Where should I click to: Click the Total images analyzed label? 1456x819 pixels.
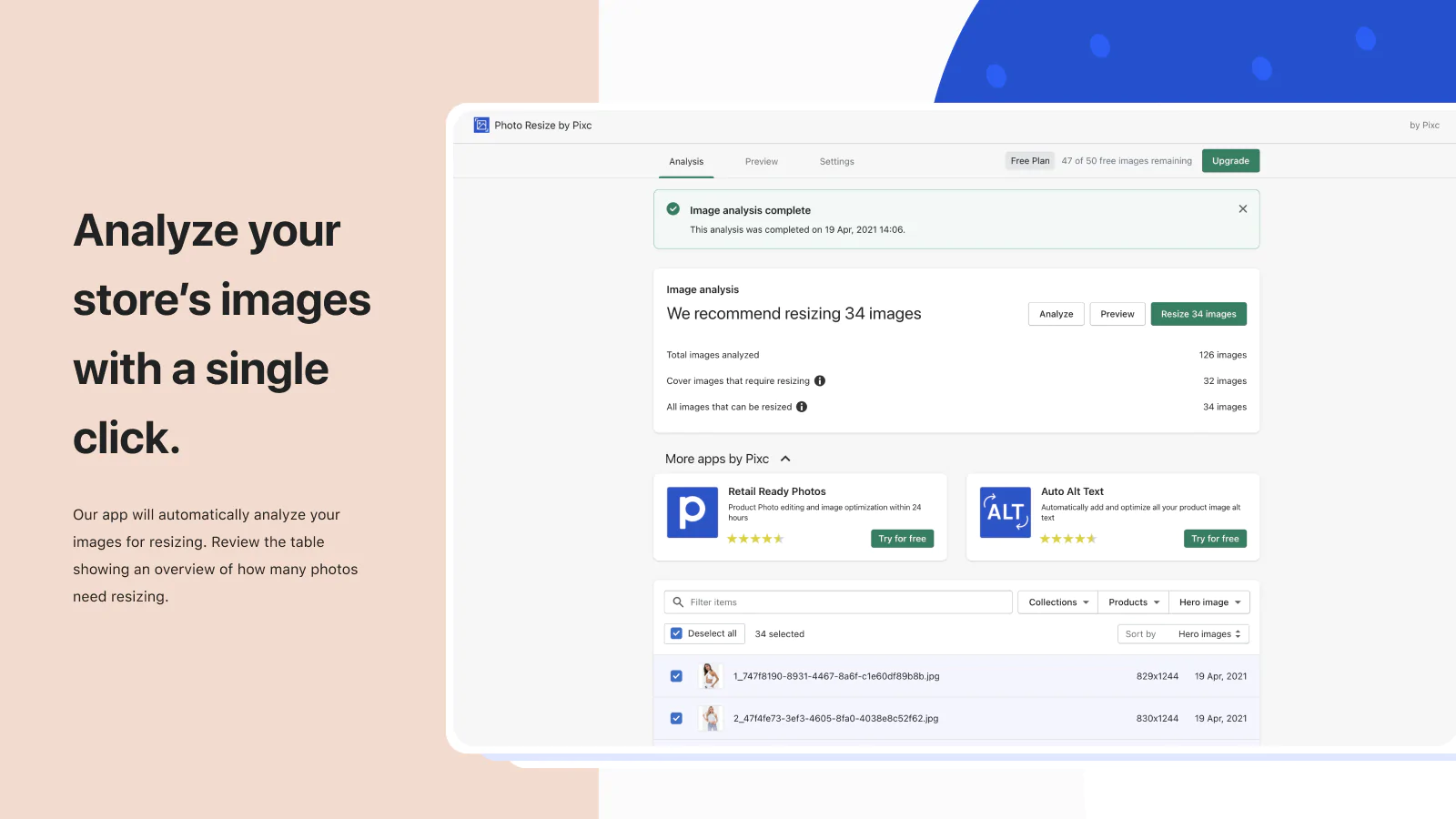pos(713,355)
